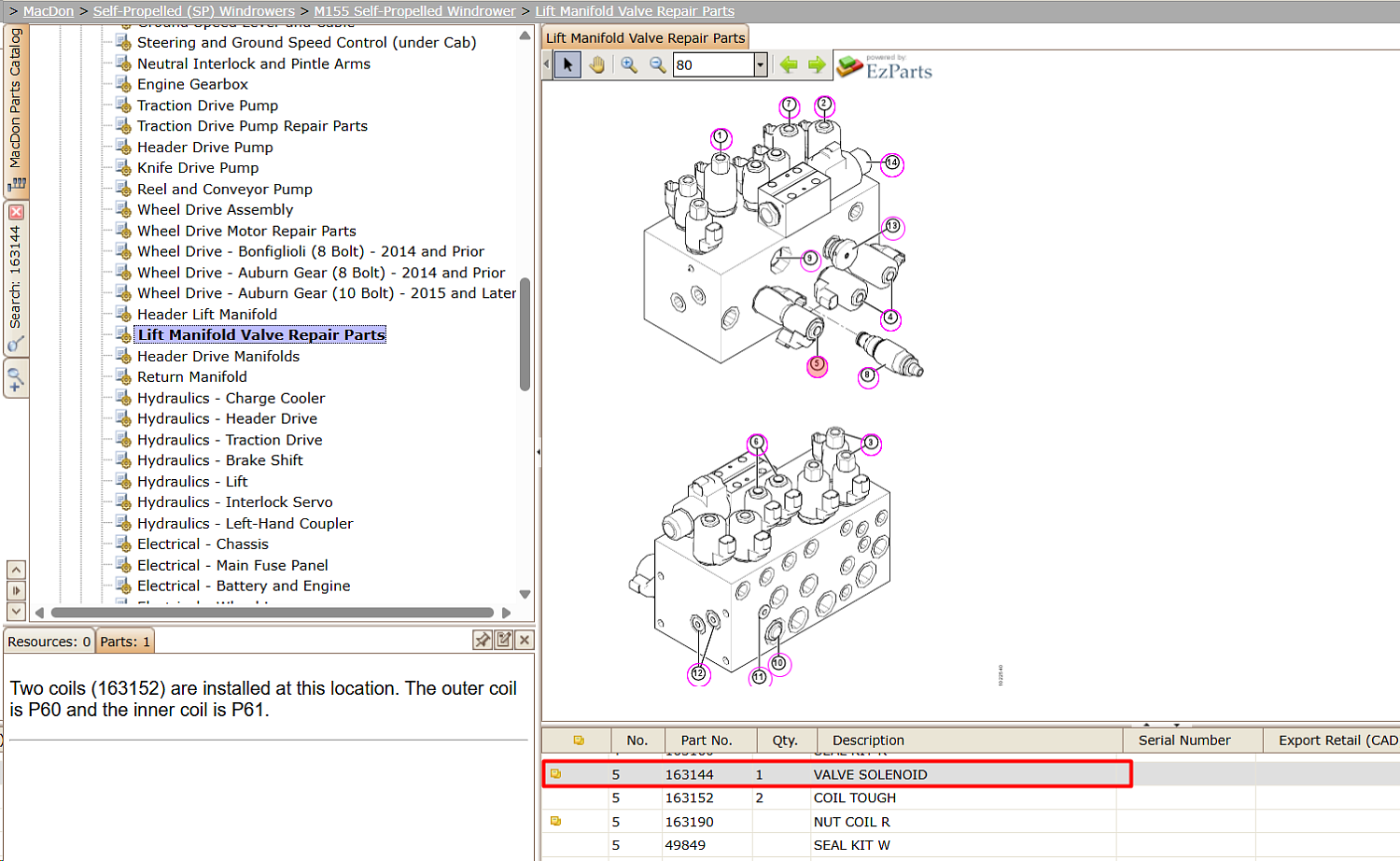Close the notes panel
Image resolution: width=1400 pixels, height=861 pixels.
pyautogui.click(x=525, y=640)
